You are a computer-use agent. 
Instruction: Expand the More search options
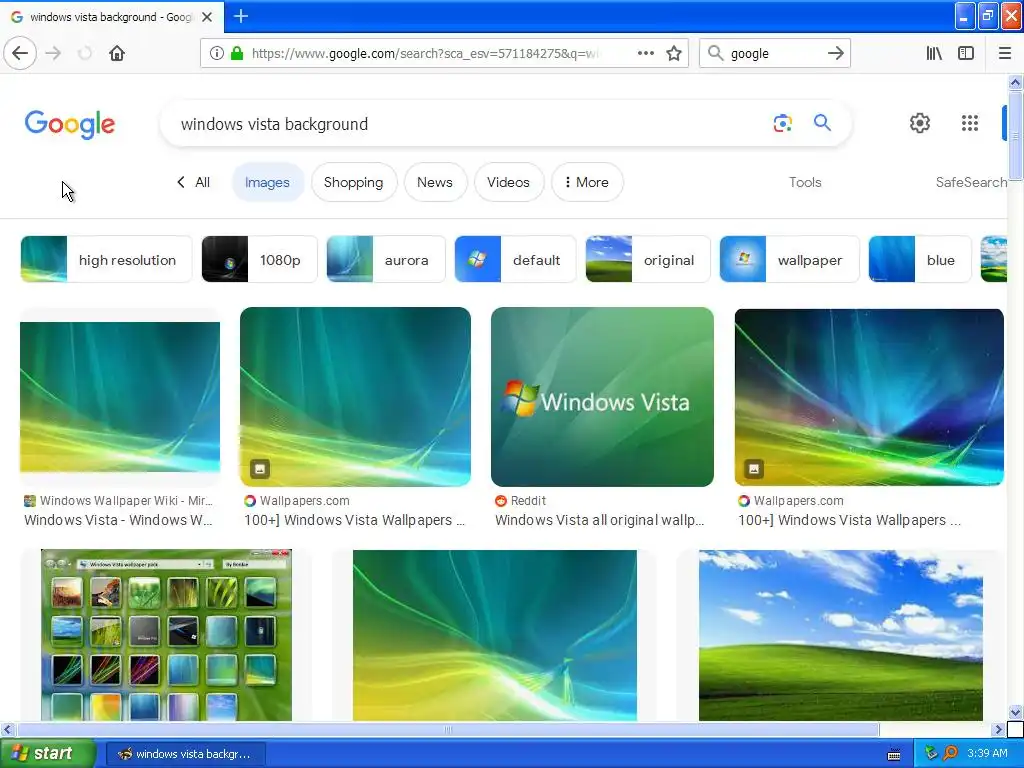(586, 182)
